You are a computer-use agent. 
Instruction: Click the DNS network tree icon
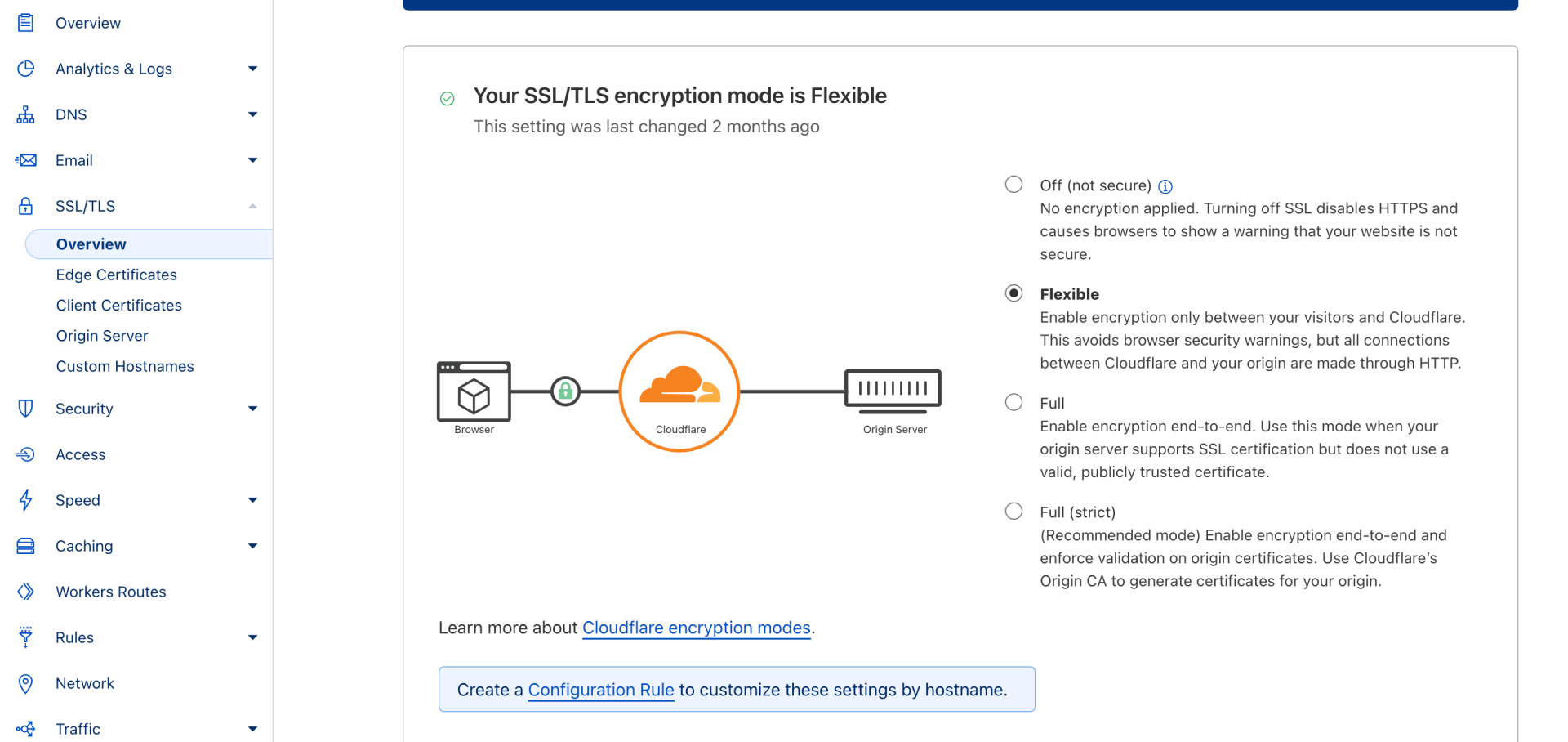pyautogui.click(x=25, y=114)
